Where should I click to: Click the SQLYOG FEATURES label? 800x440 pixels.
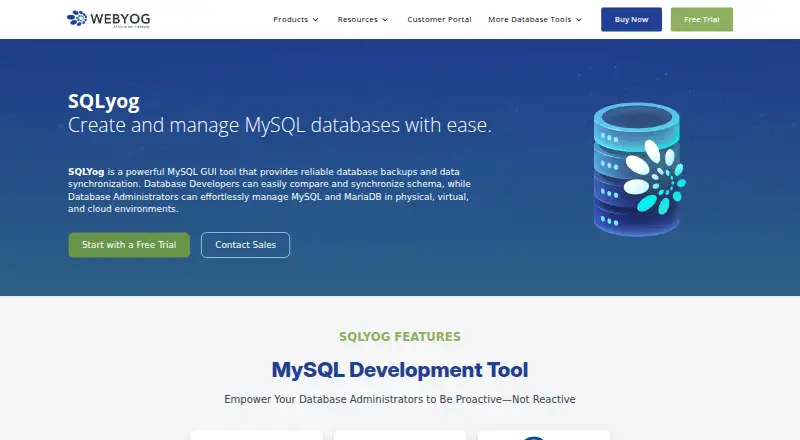400,336
